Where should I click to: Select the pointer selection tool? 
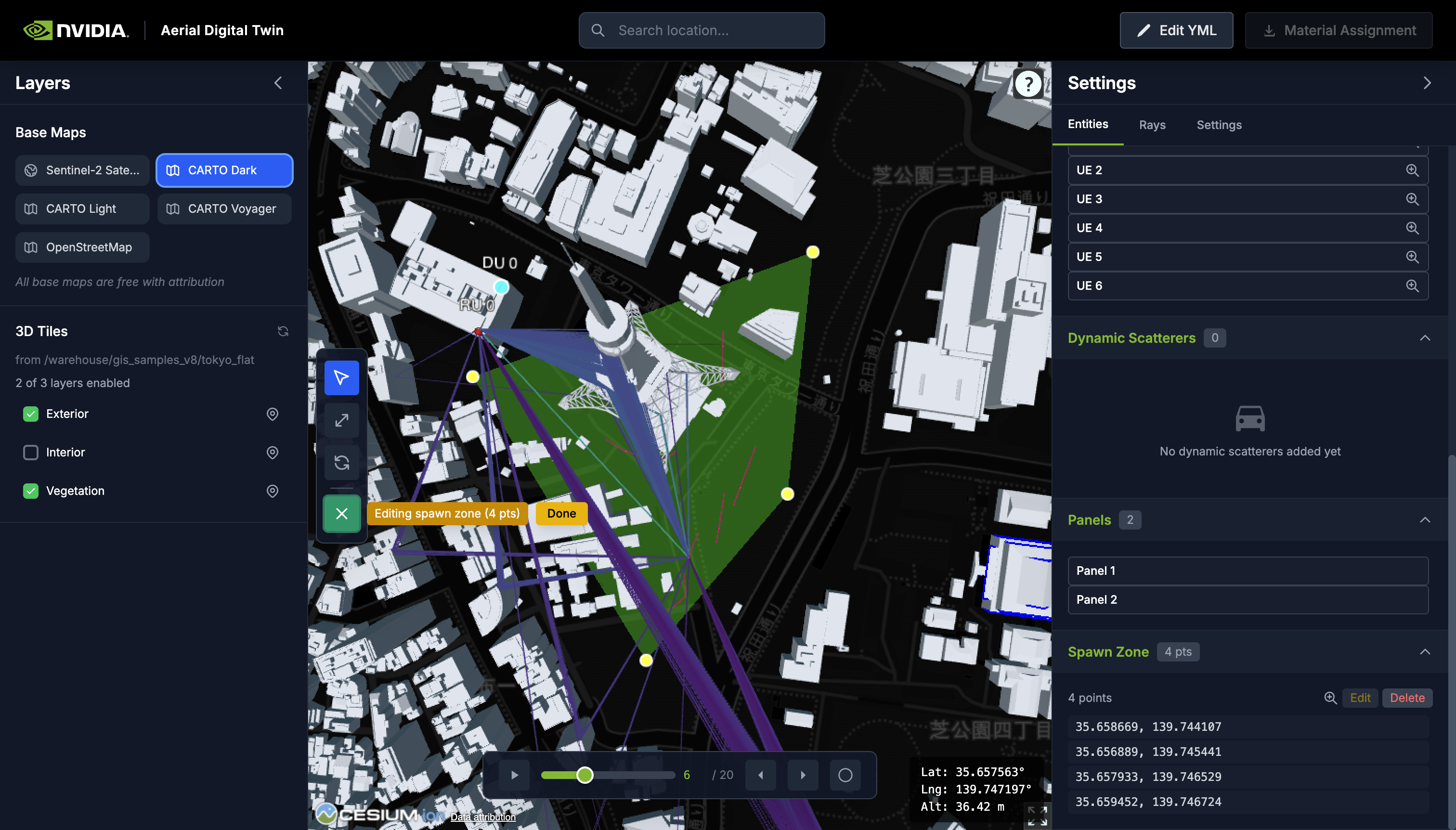(341, 377)
